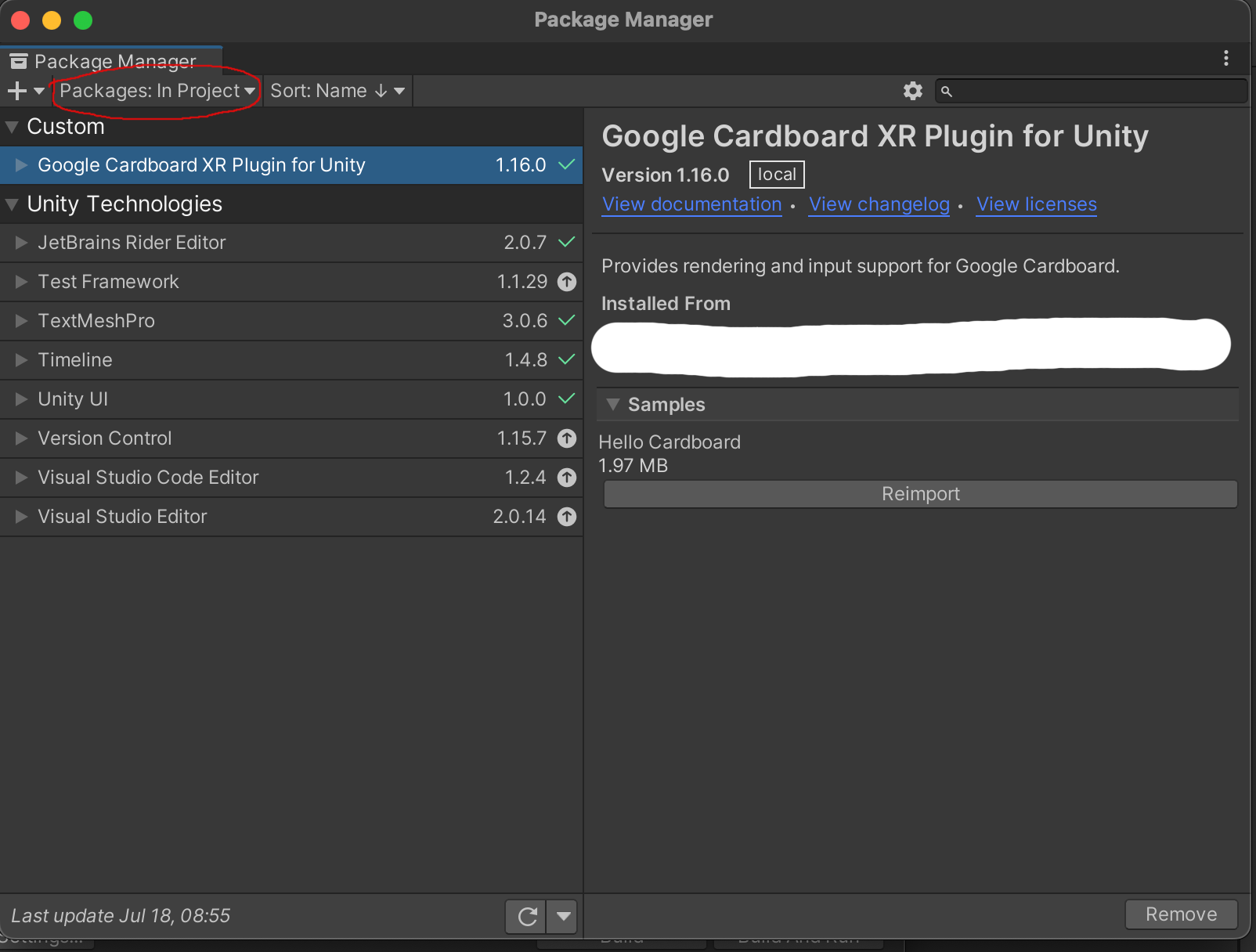
Task: Refresh the package list
Action: pos(526,916)
